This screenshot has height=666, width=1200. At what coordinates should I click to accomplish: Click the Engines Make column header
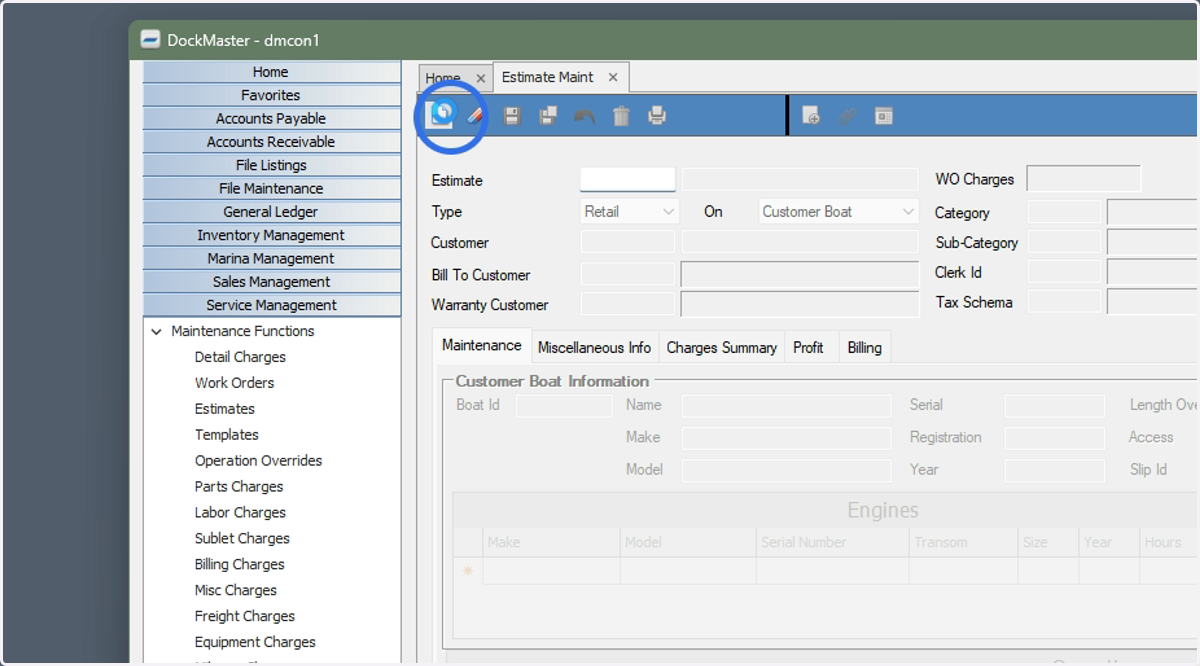pos(551,542)
